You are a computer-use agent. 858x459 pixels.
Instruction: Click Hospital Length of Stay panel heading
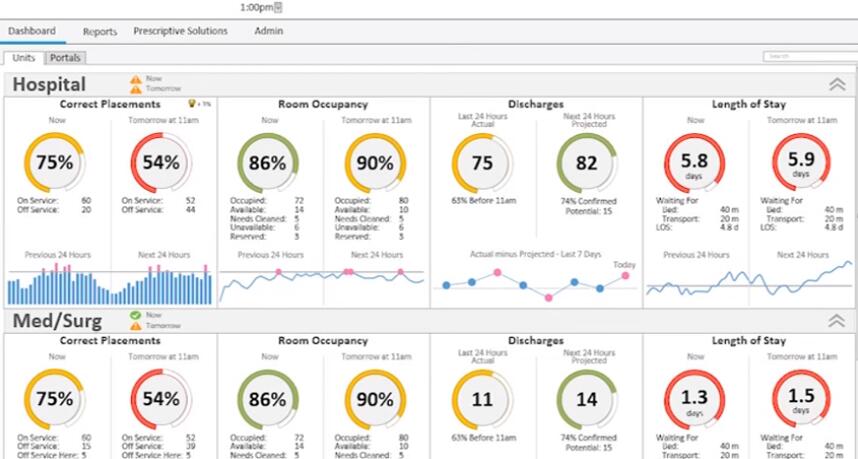pos(749,104)
